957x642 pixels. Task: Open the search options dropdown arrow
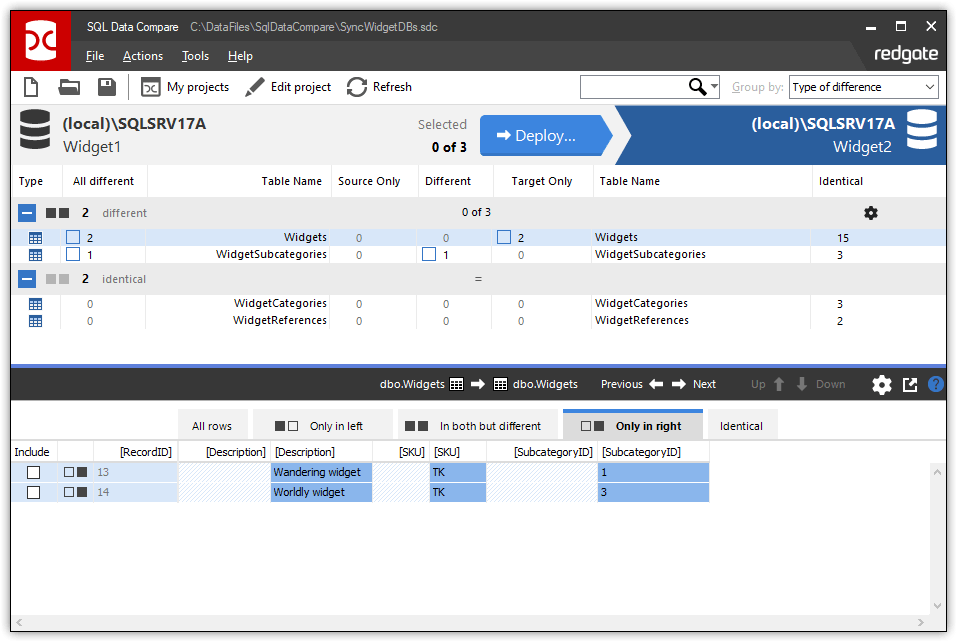click(714, 87)
